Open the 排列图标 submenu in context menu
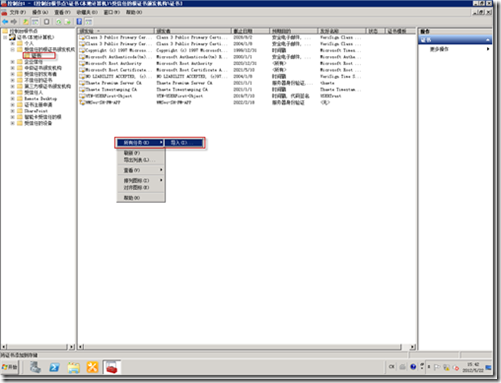 141,180
